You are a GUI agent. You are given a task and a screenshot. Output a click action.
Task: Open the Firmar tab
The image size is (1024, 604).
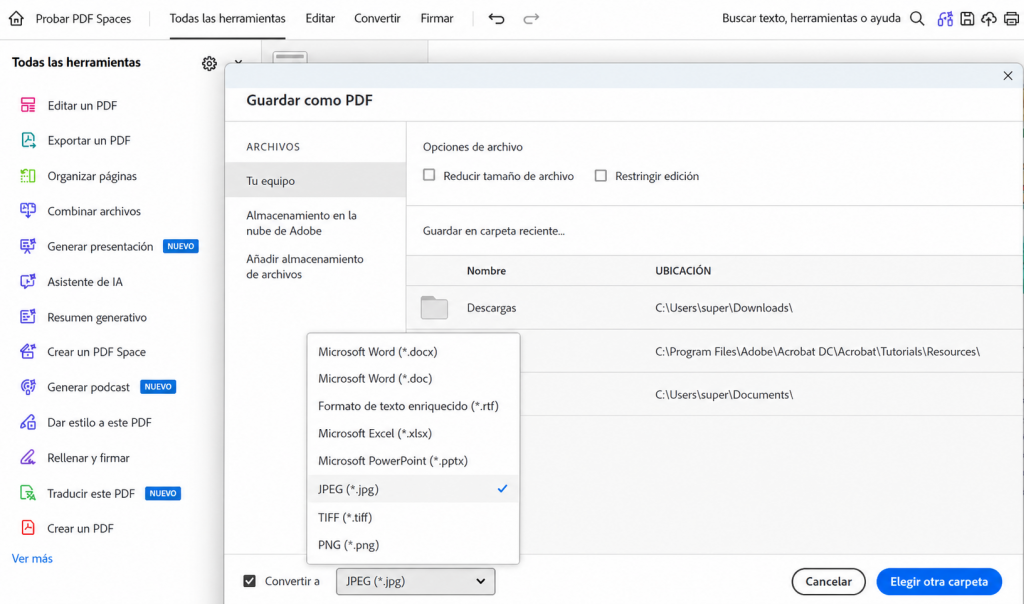[437, 18]
